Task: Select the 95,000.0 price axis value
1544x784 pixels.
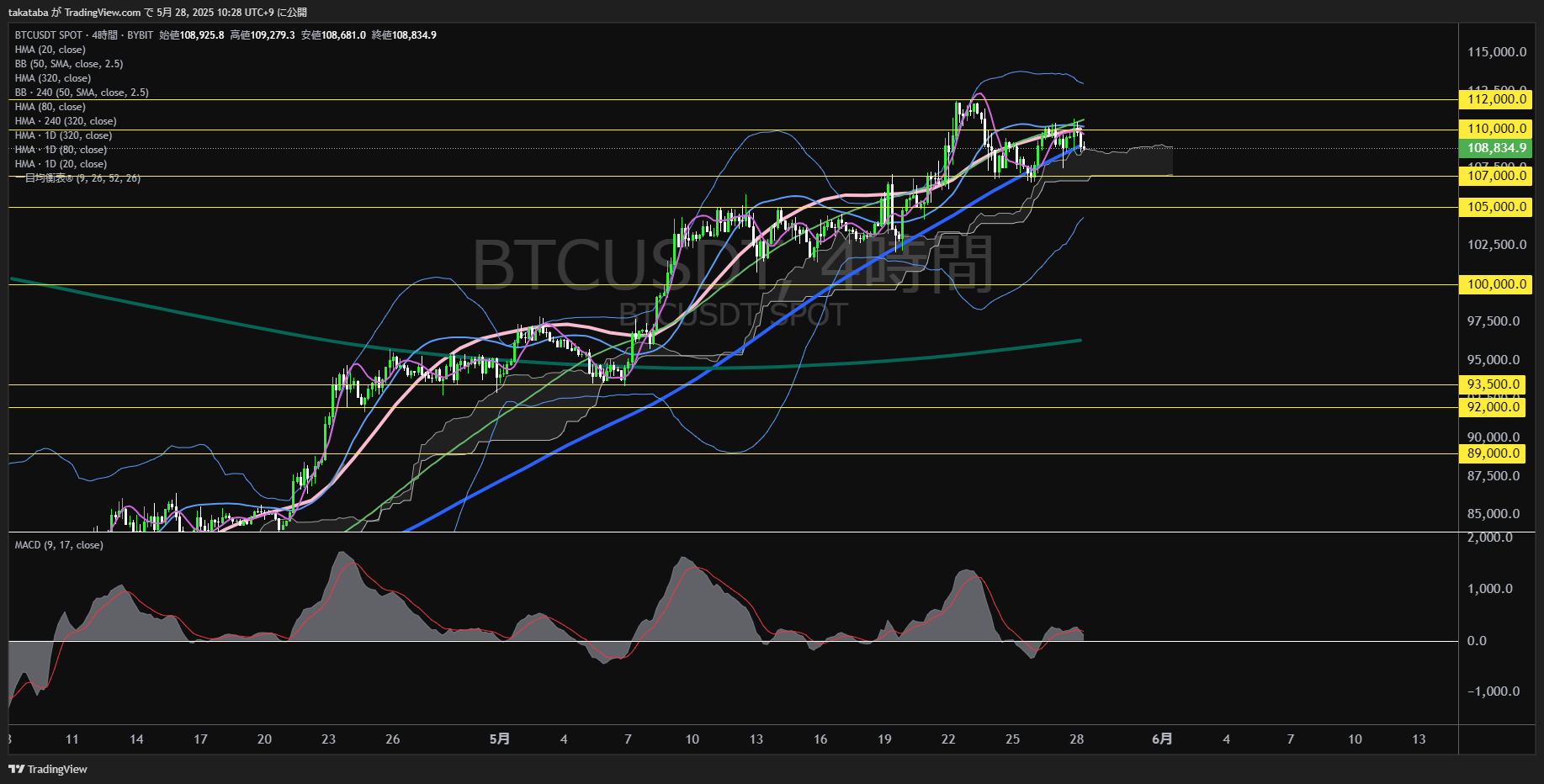Action: (x=1494, y=360)
